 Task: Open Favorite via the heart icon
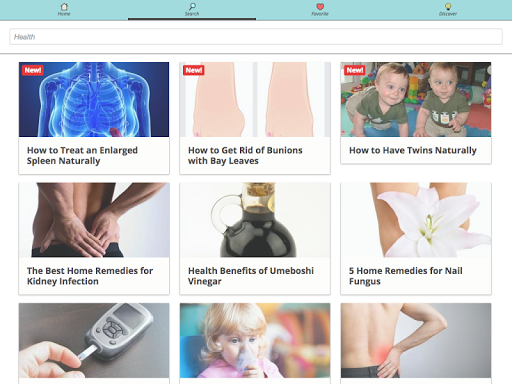tap(320, 7)
